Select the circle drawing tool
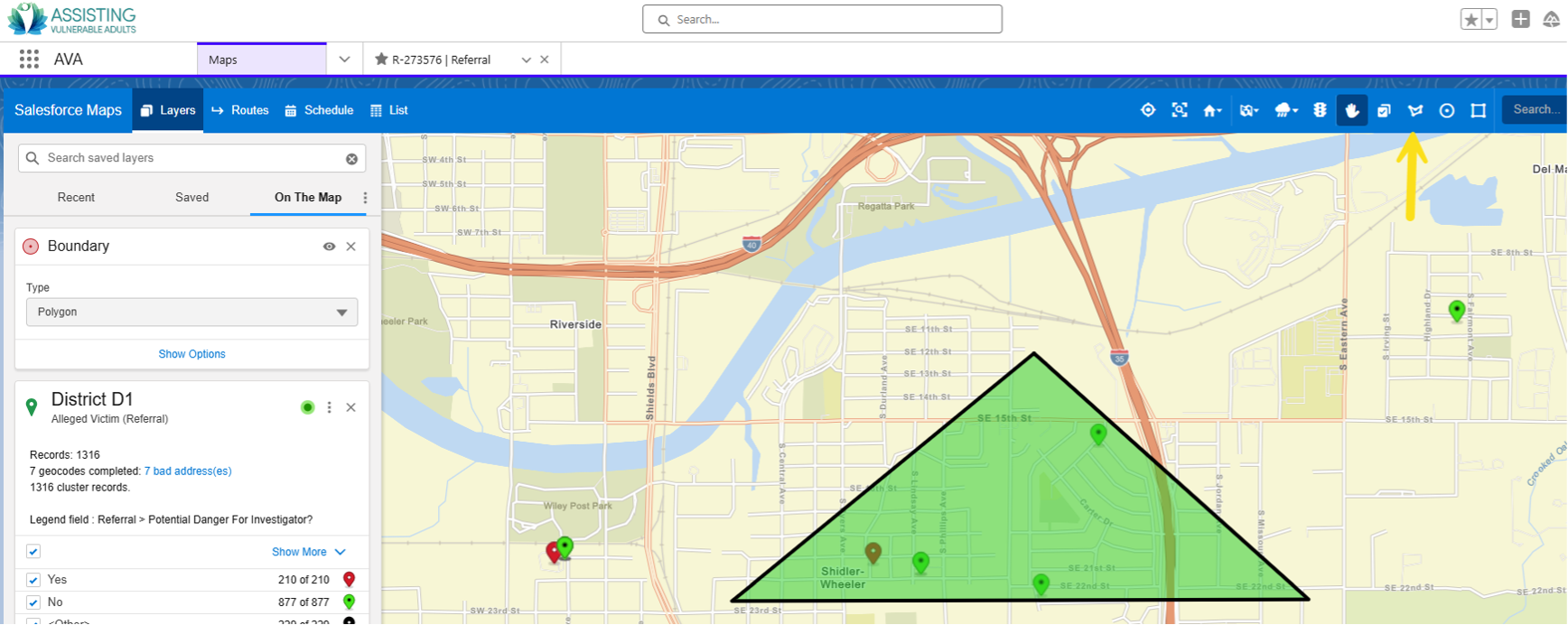Viewport: 1568px width, 625px height. click(1447, 110)
